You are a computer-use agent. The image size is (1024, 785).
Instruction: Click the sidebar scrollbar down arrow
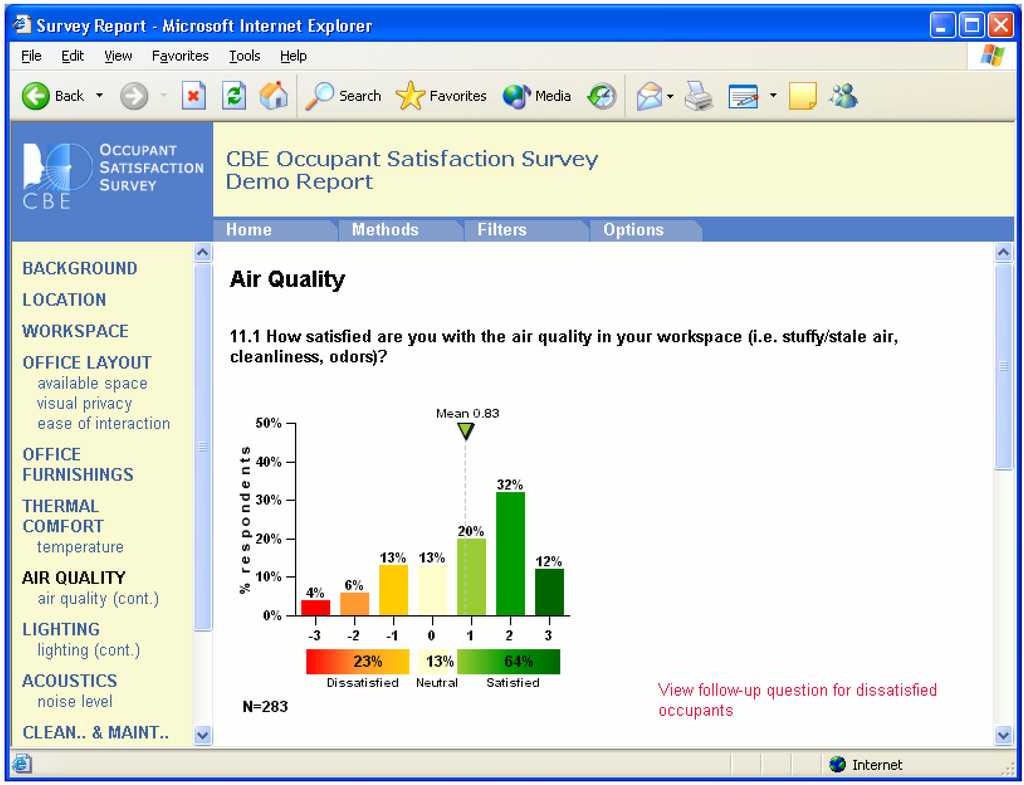click(202, 735)
